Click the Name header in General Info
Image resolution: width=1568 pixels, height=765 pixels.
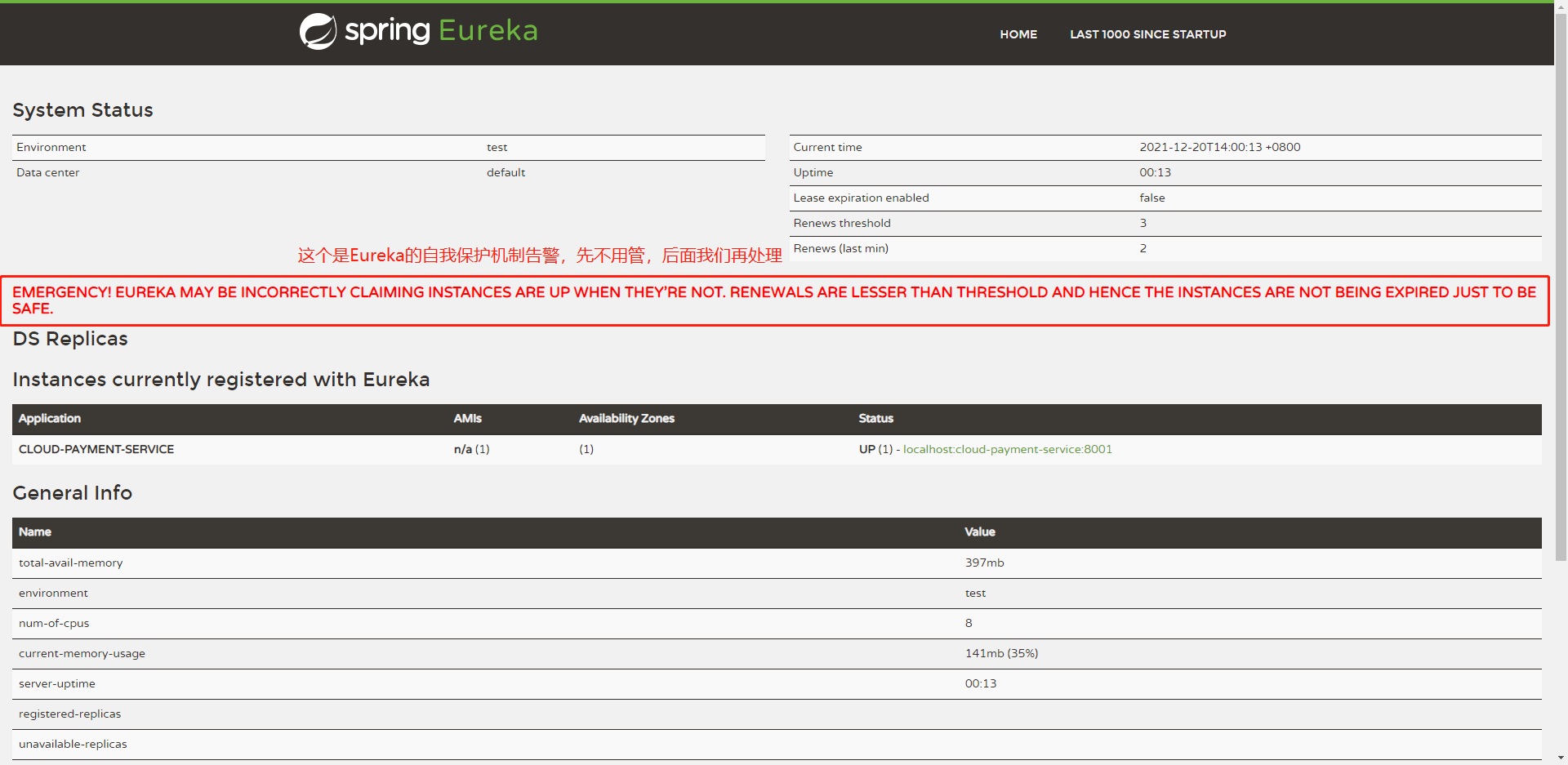pos(35,531)
